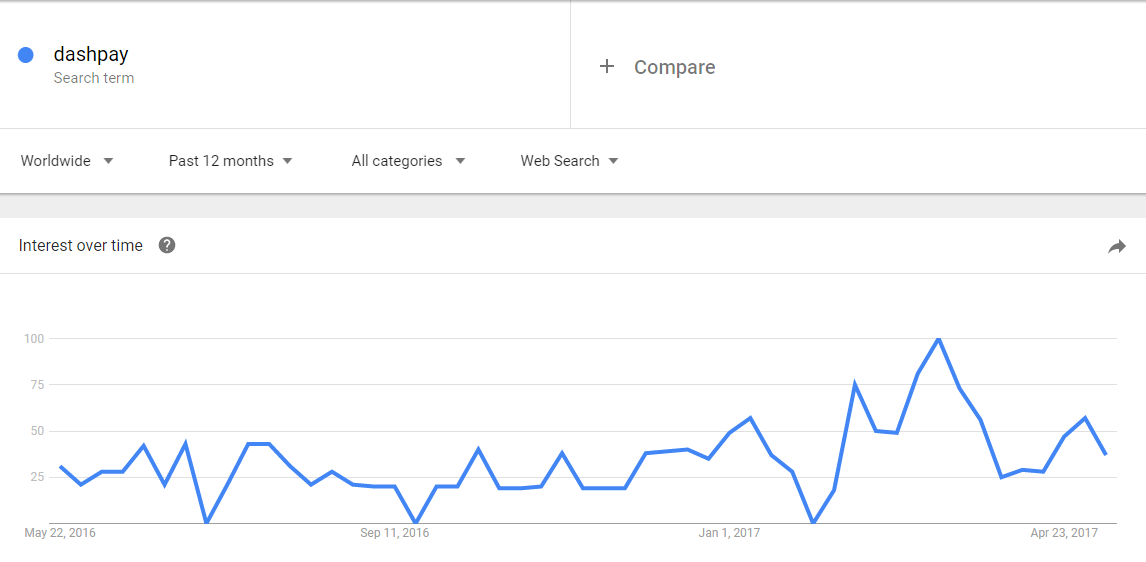Select the Compare text to add a term
Screen dimensions: 1146x562
pos(675,67)
